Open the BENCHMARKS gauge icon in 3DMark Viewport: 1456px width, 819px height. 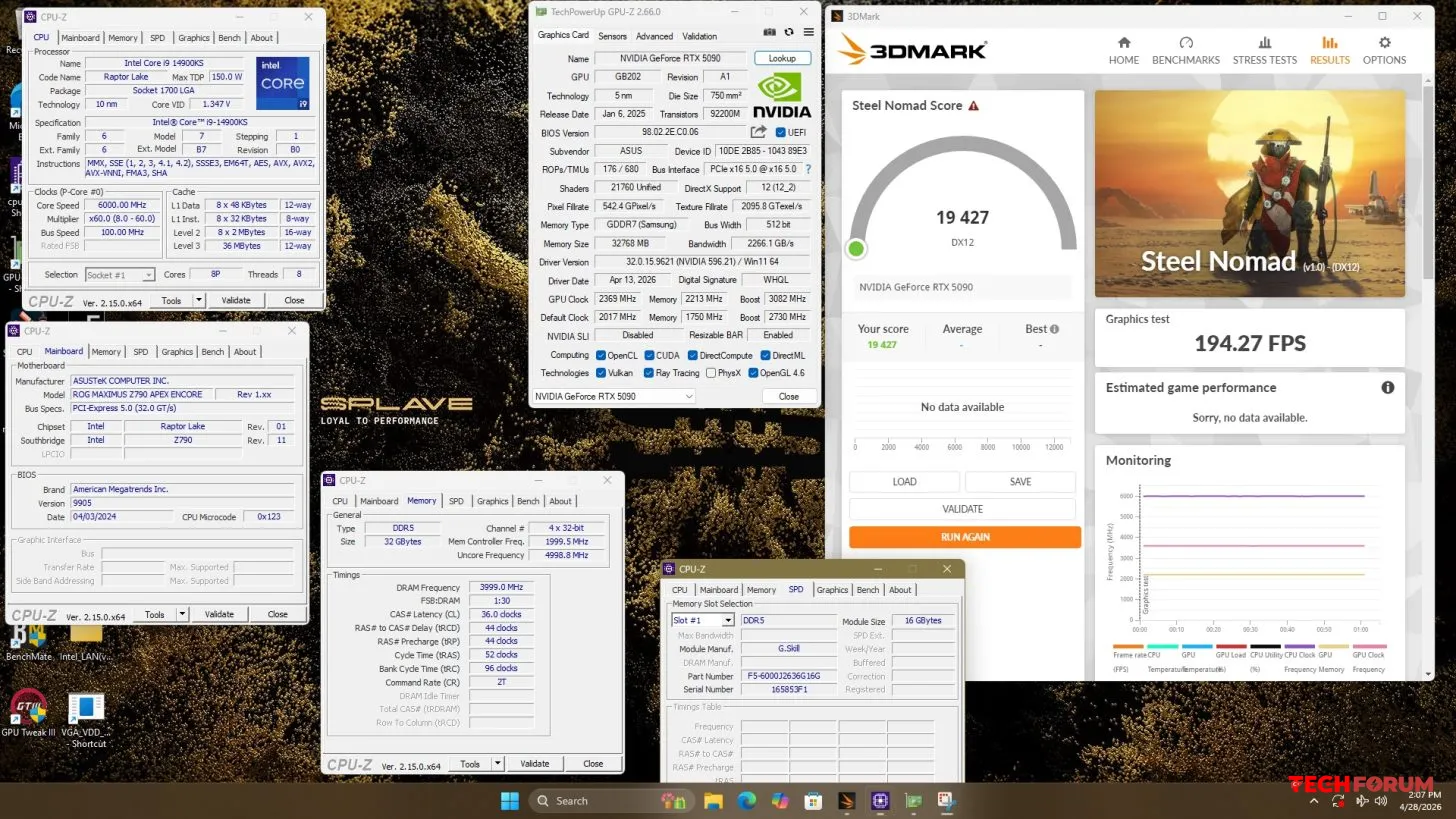pos(1186,43)
